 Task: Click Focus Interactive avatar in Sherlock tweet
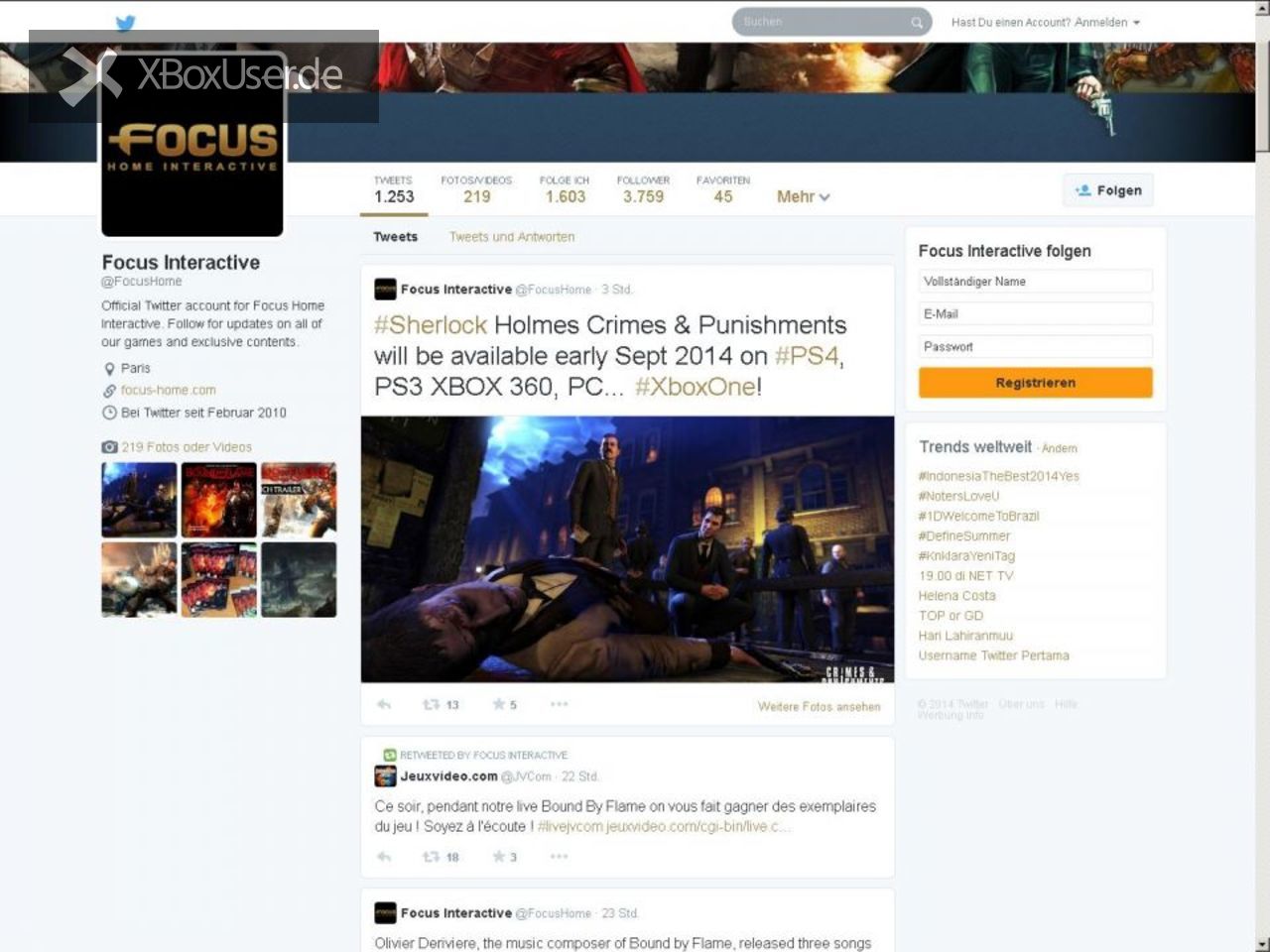click(x=385, y=290)
